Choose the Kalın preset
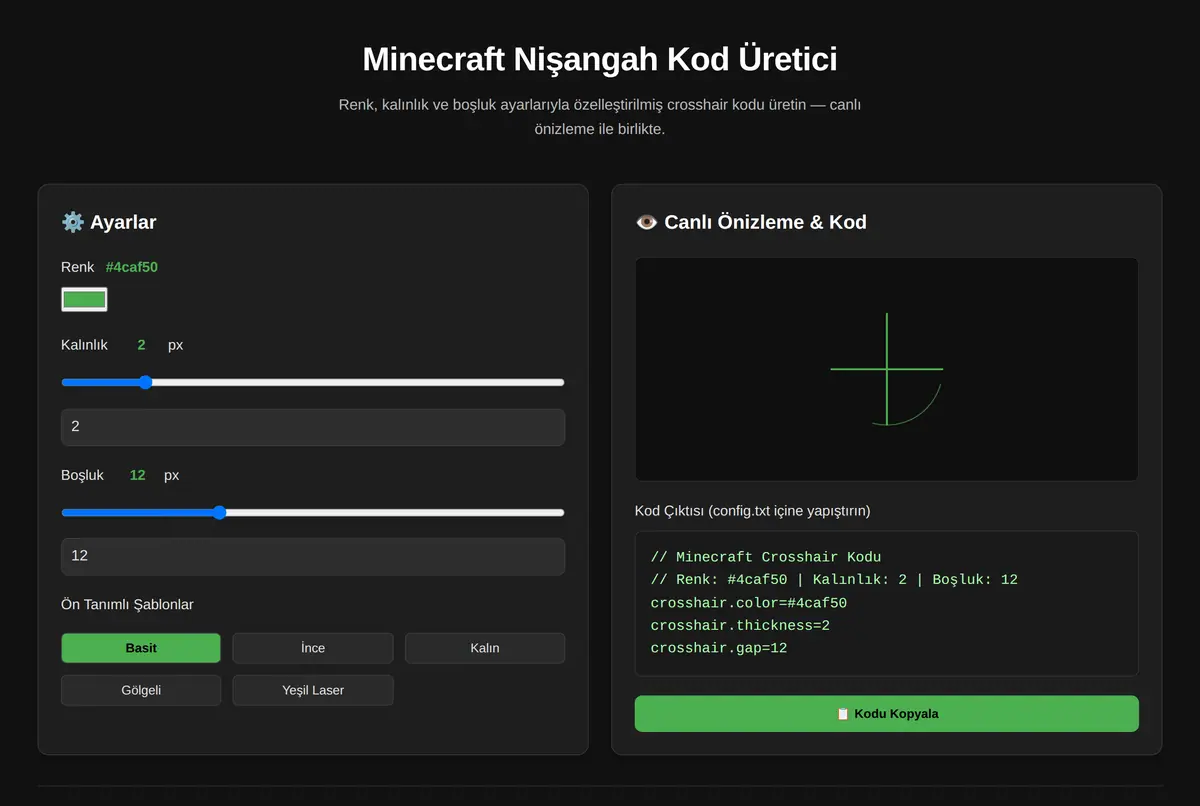The width and height of the screenshot is (1200, 806). coord(485,648)
